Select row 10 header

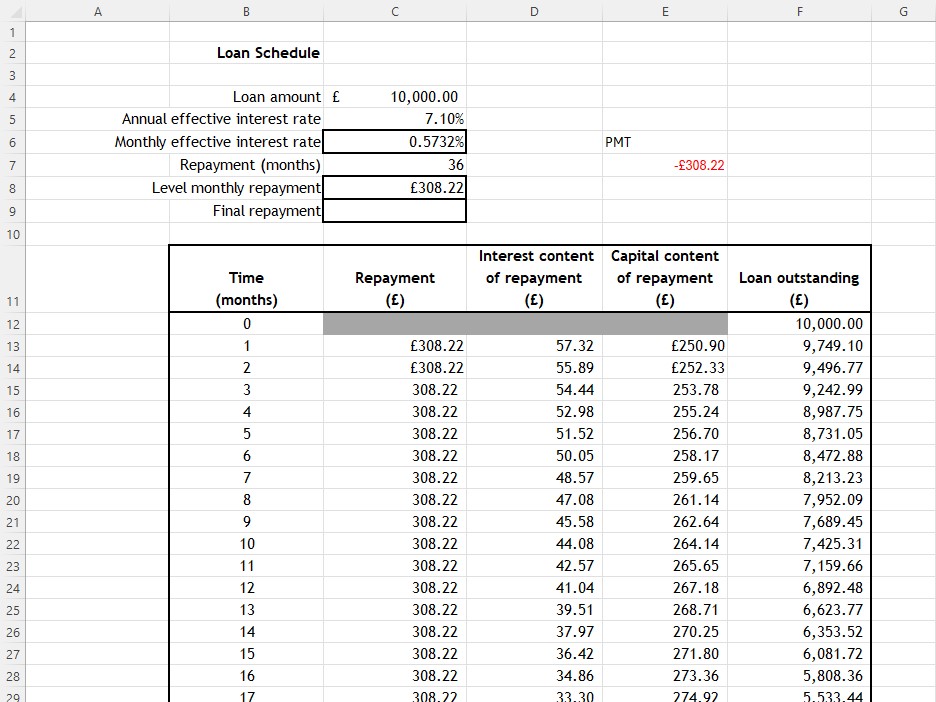[13, 234]
